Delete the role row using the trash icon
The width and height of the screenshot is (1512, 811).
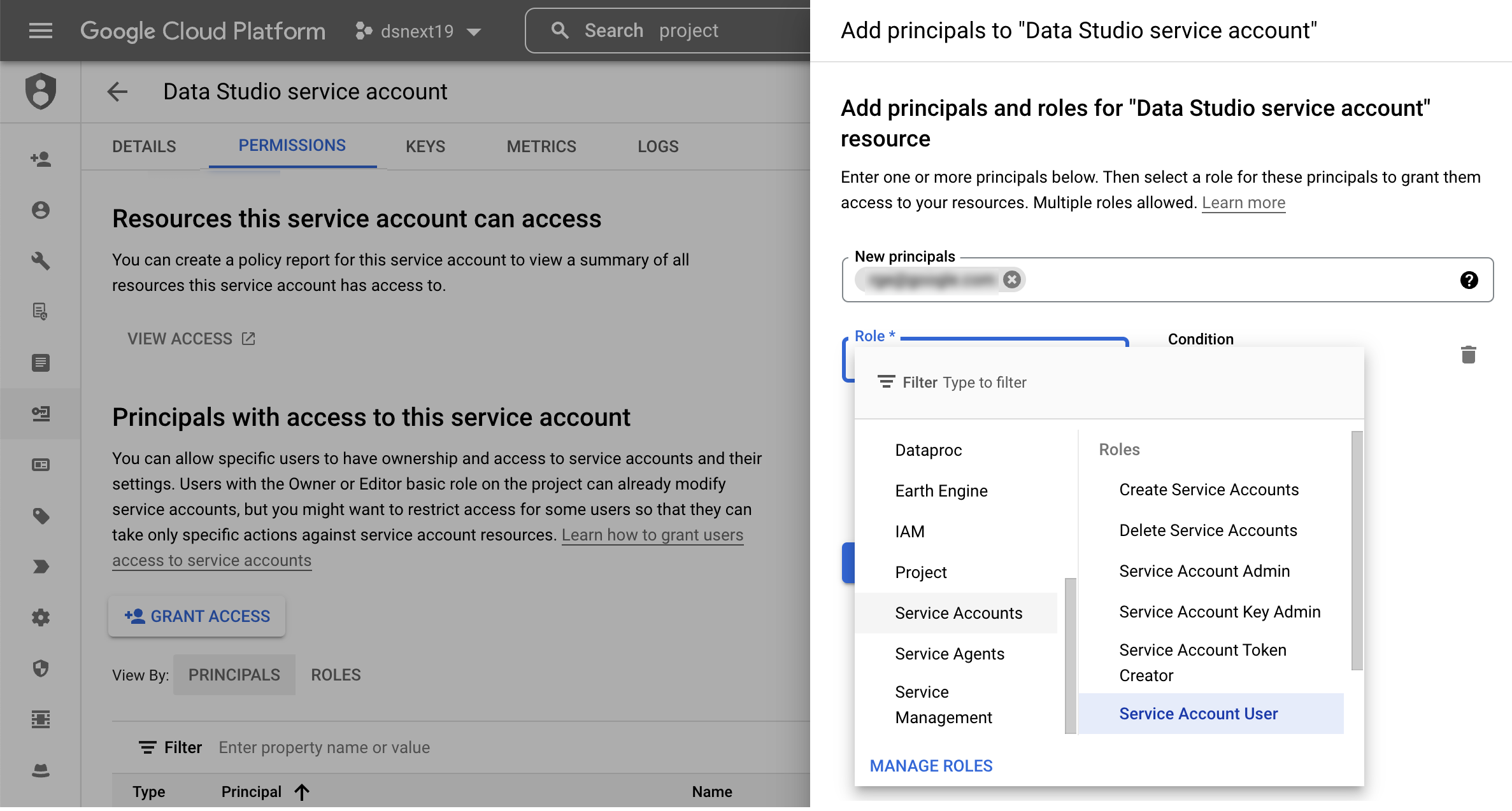1468,355
